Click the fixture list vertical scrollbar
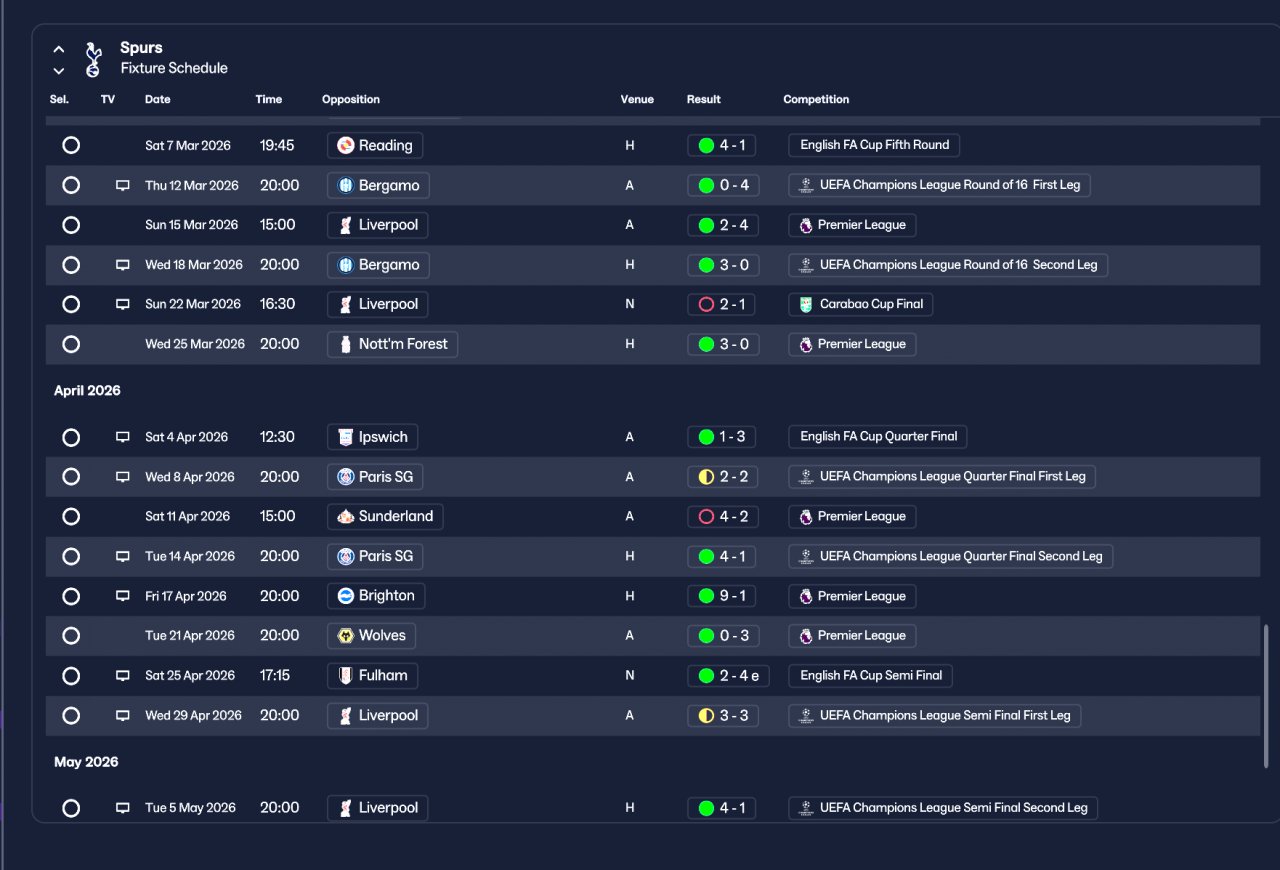The width and height of the screenshot is (1280, 870). point(1266,697)
